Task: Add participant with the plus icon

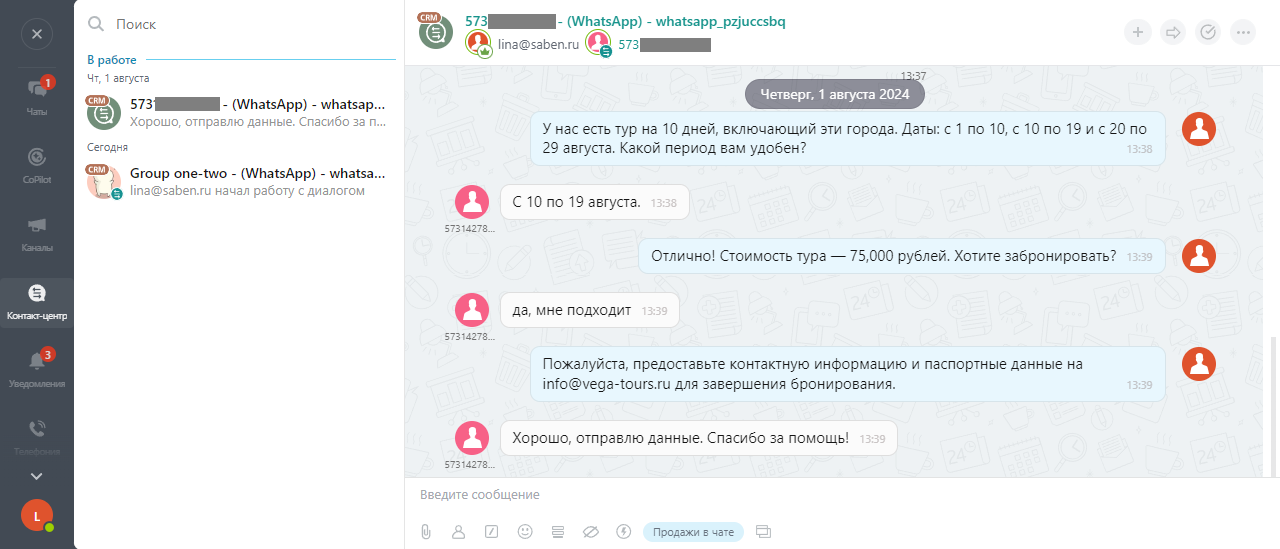Action: (x=1138, y=32)
